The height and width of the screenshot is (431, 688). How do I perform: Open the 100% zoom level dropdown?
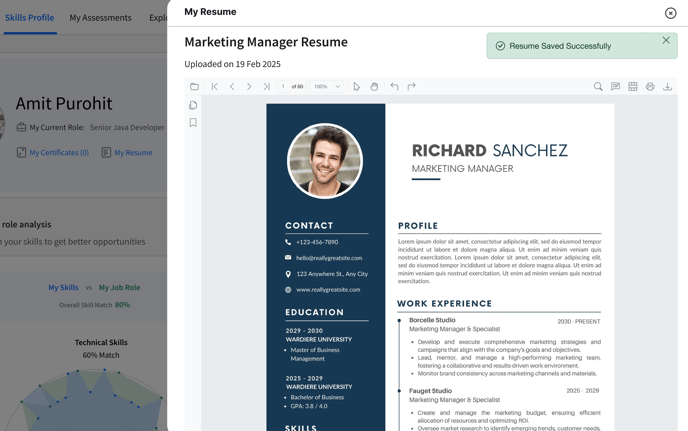tap(326, 86)
